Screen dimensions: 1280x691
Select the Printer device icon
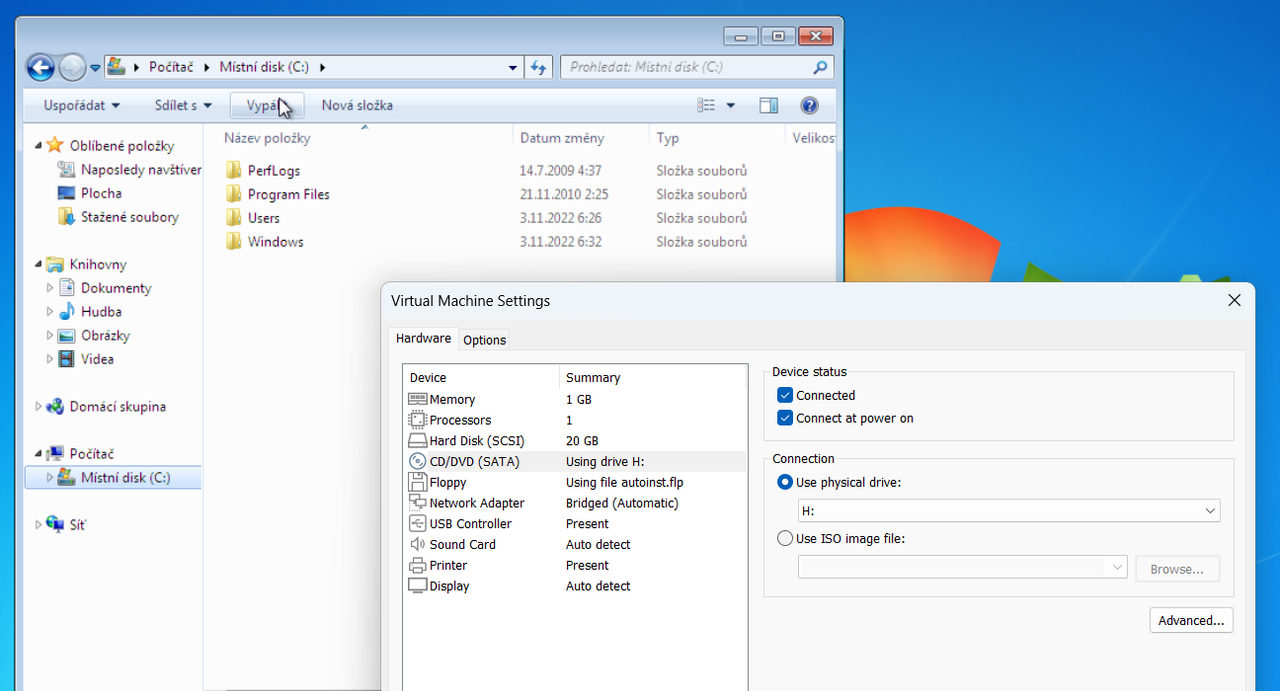click(418, 566)
